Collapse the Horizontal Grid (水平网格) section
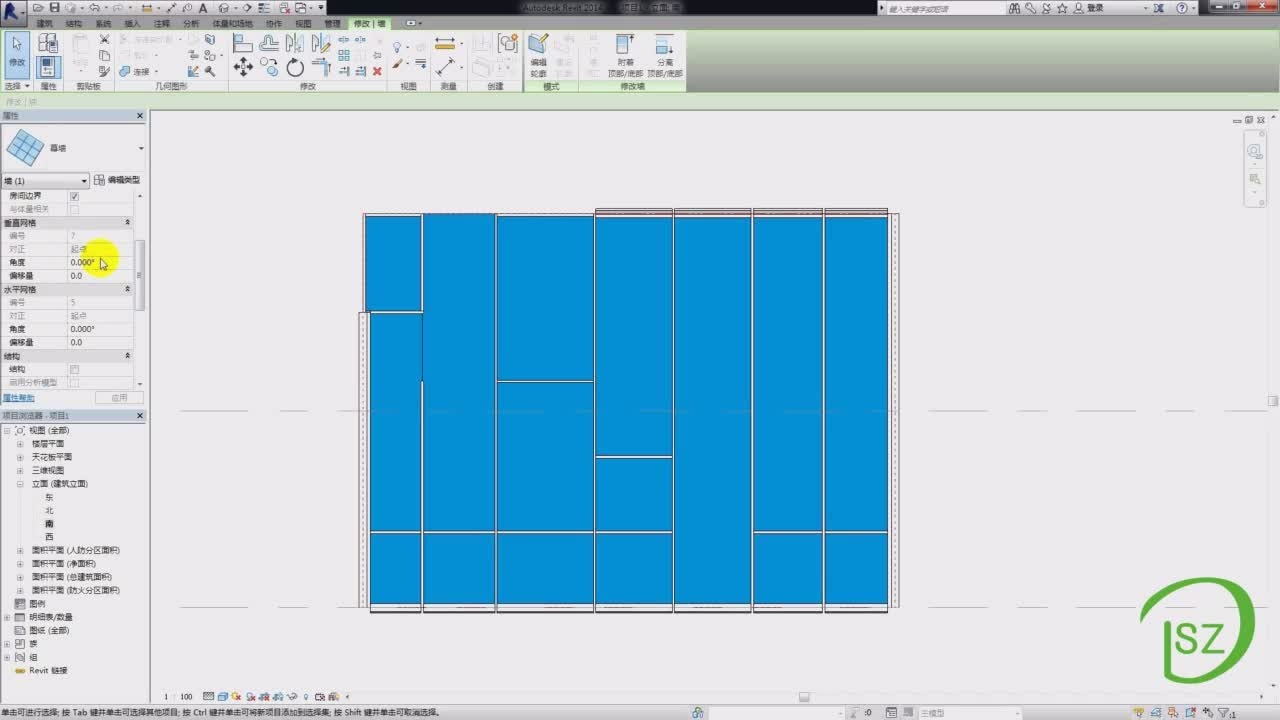Viewport: 1280px width, 720px height. click(x=127, y=289)
